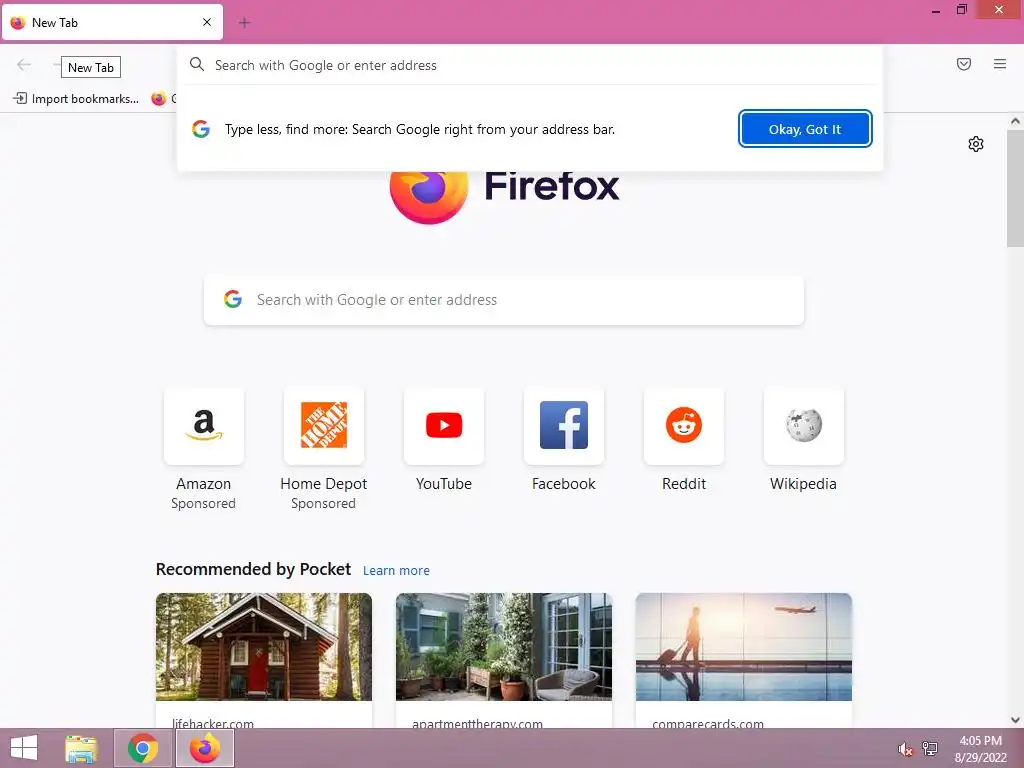This screenshot has width=1024, height=768.
Task: Click the page's Google search box
Action: pyautogui.click(x=504, y=300)
